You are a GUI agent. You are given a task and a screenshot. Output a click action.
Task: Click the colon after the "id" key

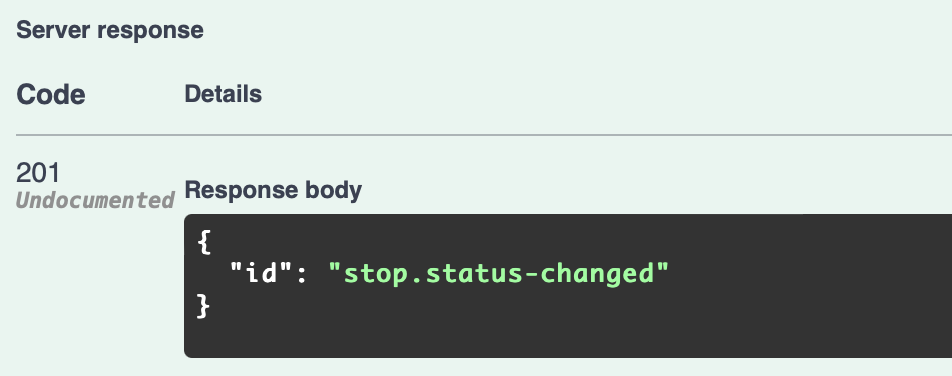click(x=302, y=275)
